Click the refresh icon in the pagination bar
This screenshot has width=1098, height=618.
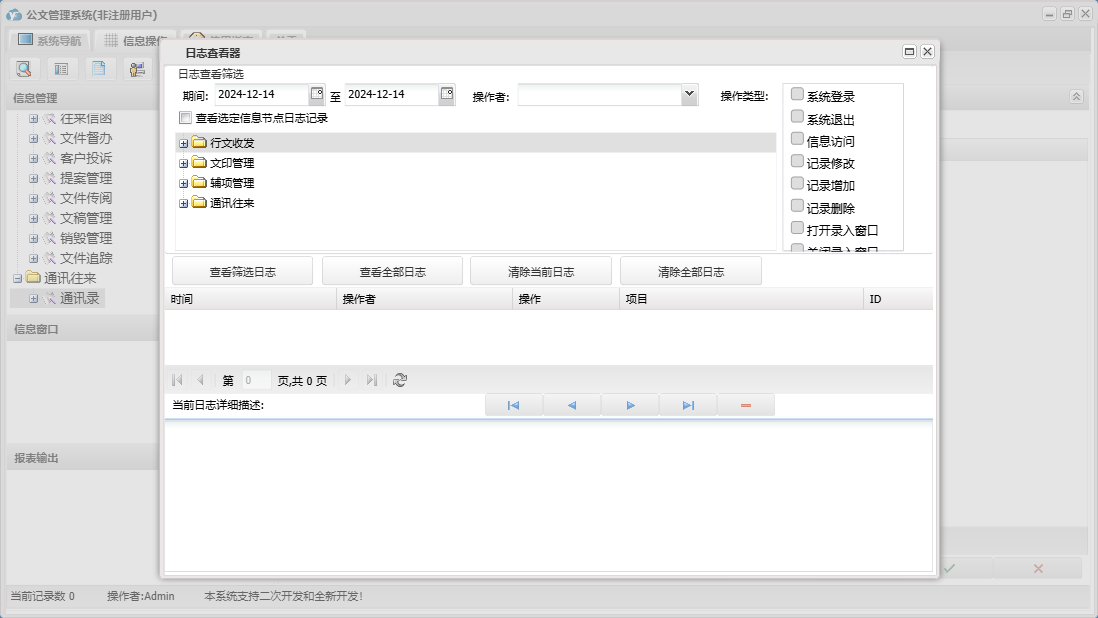(400, 380)
